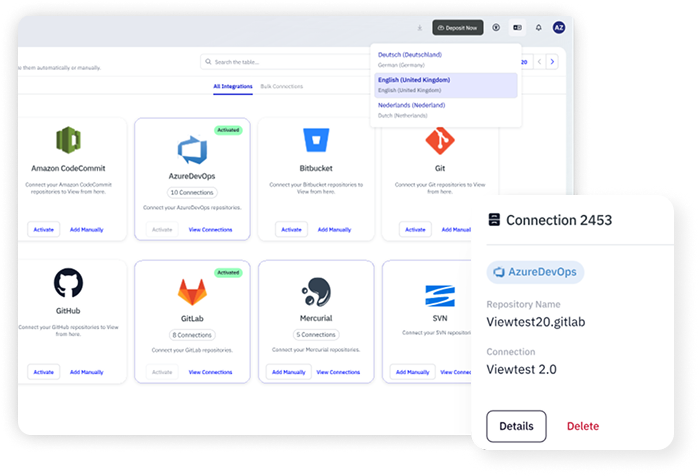Screen dimensions: 700x476
Task: Open the AZ user avatar menu
Action: [559, 28]
